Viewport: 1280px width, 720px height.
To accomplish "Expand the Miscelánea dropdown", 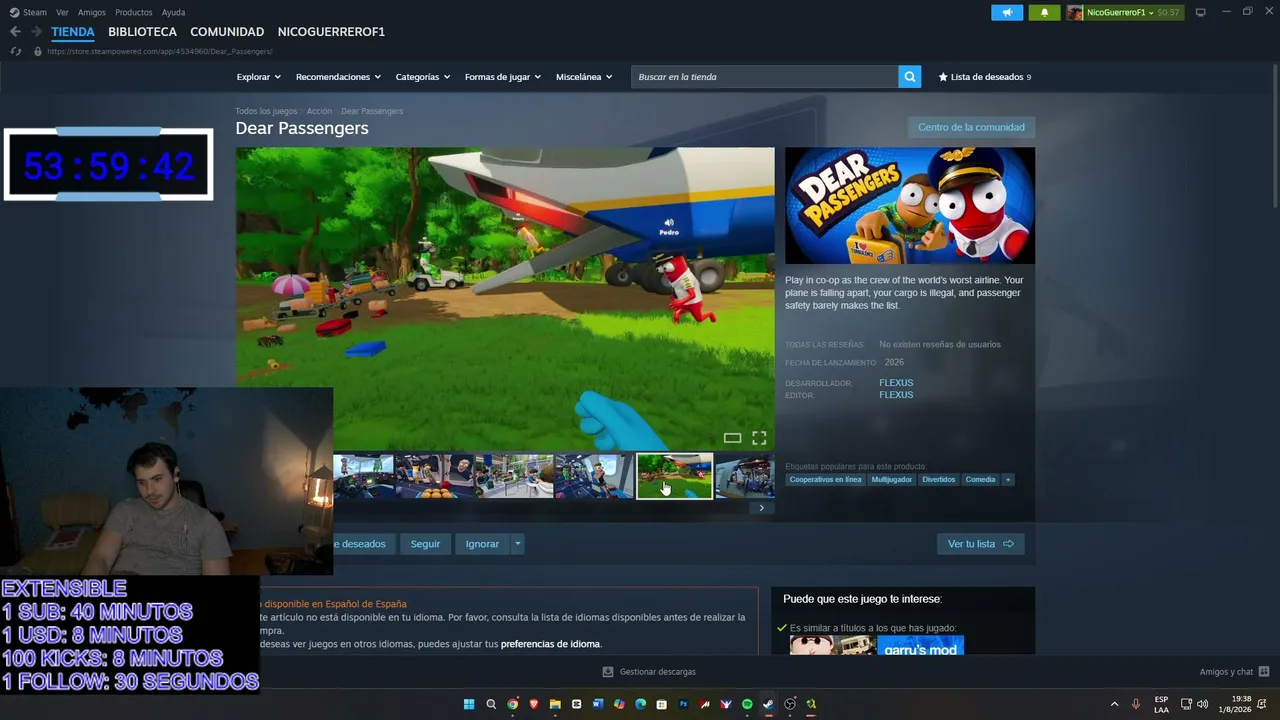I will (x=584, y=77).
